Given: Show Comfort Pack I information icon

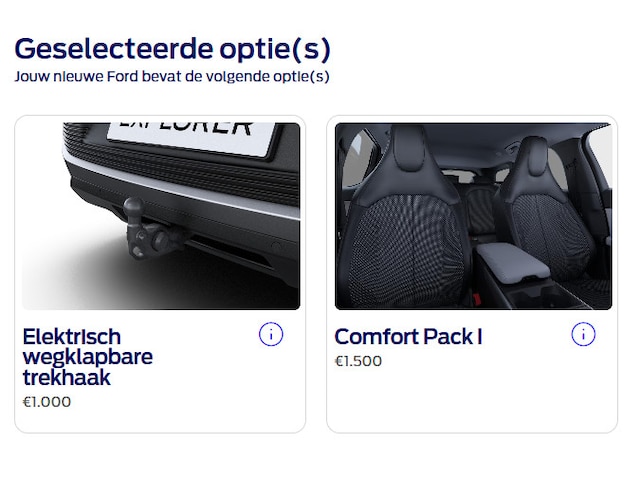Looking at the screenshot, I should coord(583,334).
